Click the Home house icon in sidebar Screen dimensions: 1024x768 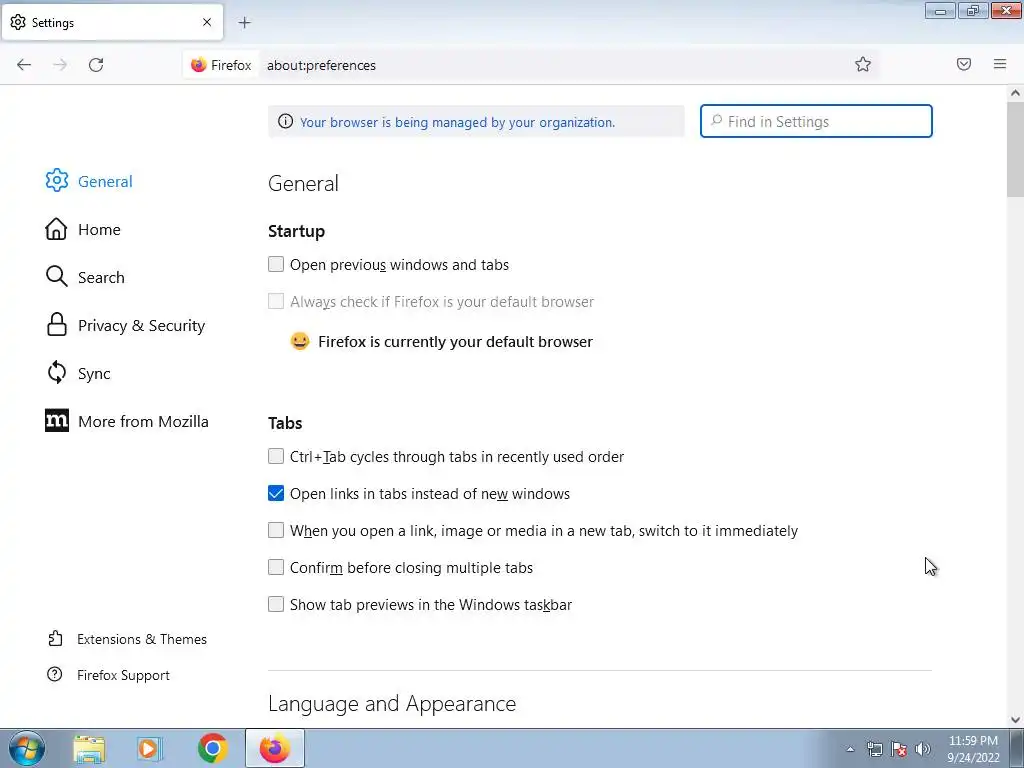[x=56, y=229]
